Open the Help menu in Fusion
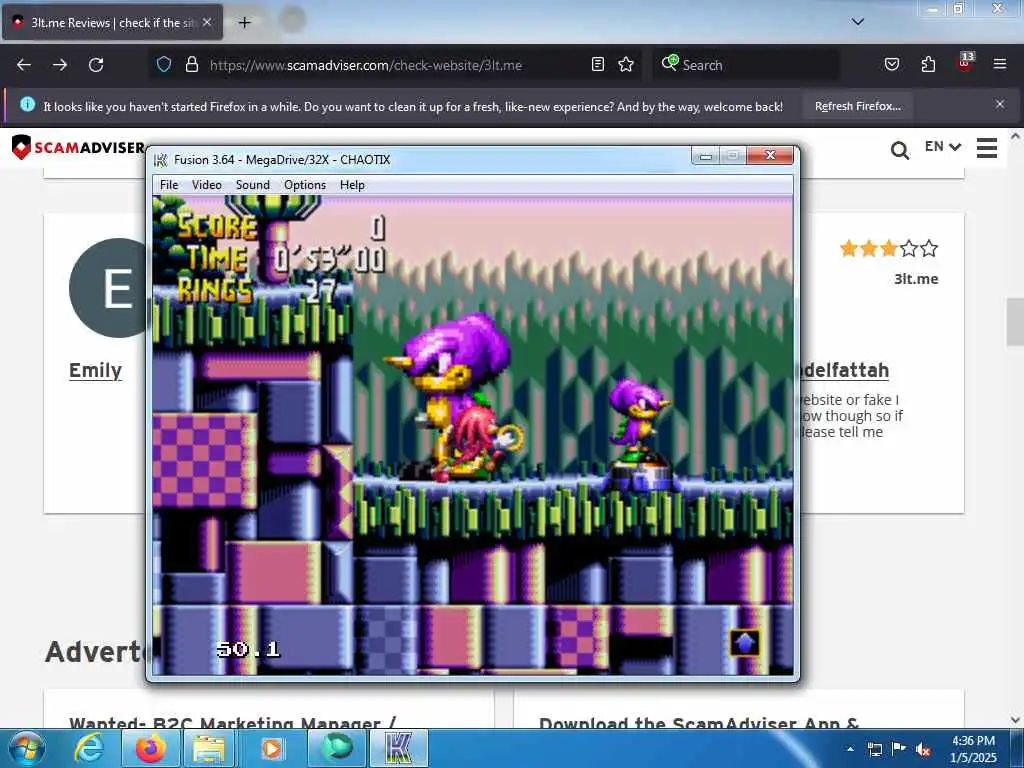The width and height of the screenshot is (1024, 768). click(352, 185)
